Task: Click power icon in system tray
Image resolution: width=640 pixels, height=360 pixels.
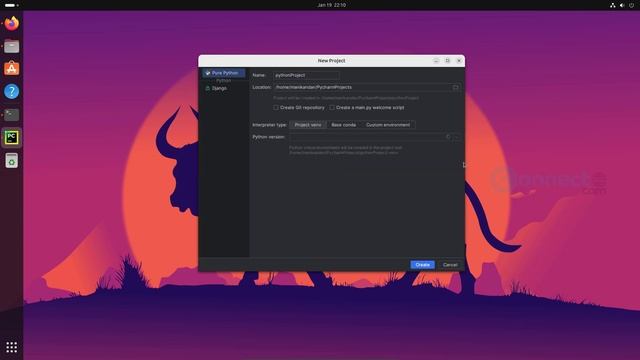Action: click(x=631, y=5)
